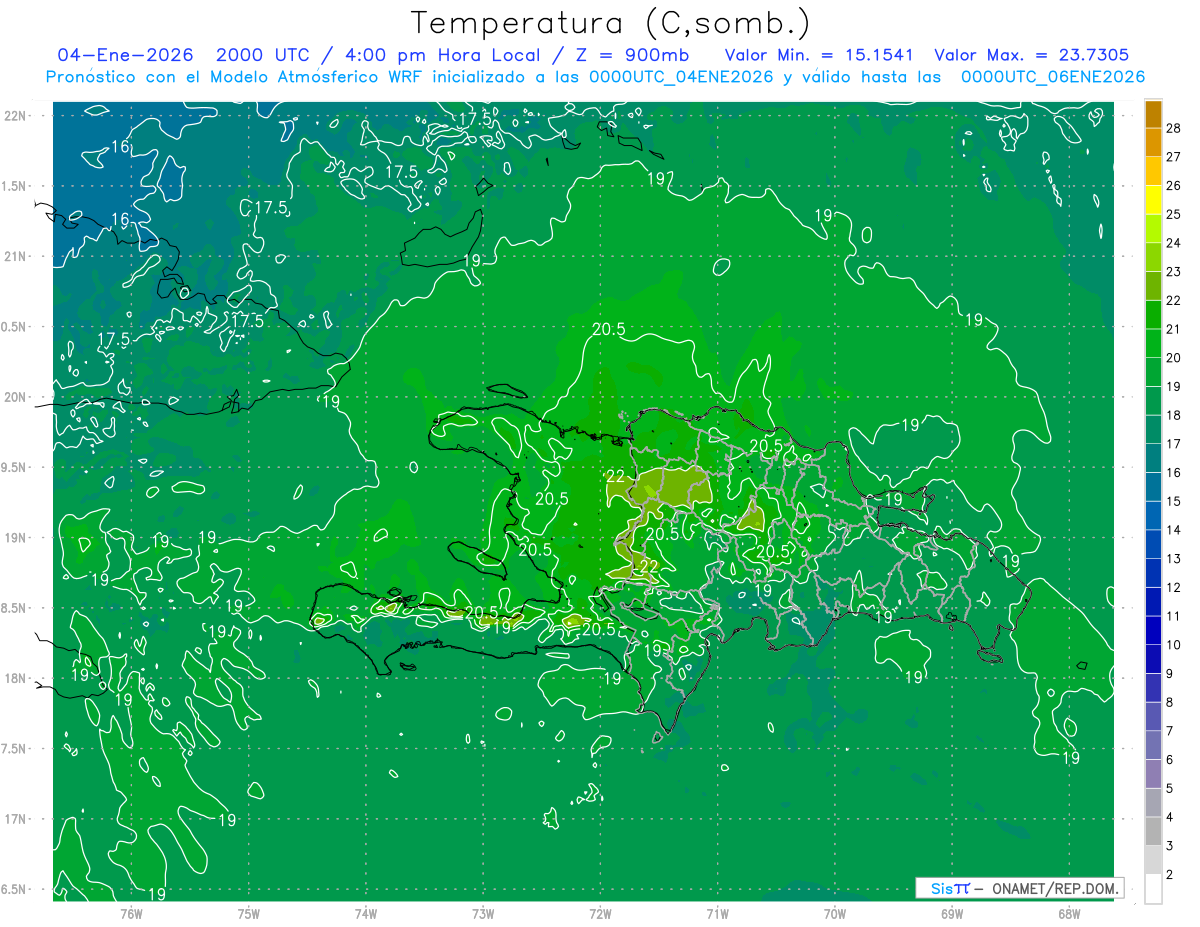Click the '17N' latitude axis label

click(15, 819)
